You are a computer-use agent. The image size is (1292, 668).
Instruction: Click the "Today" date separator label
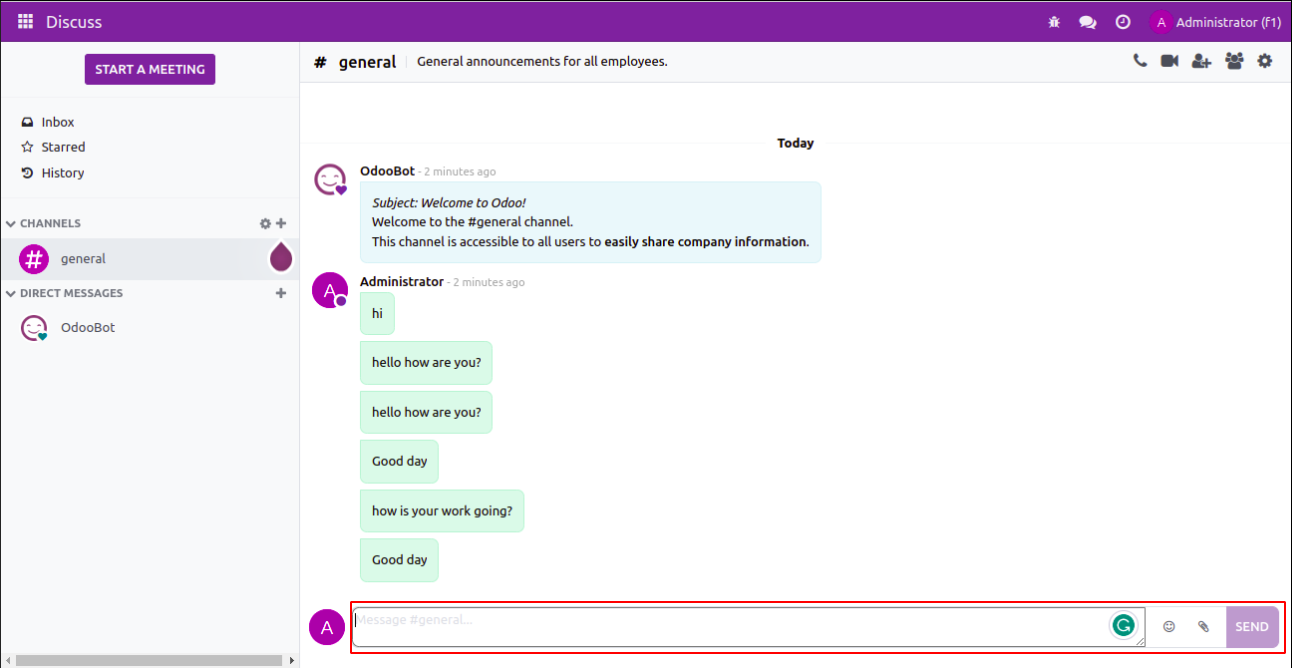[796, 143]
